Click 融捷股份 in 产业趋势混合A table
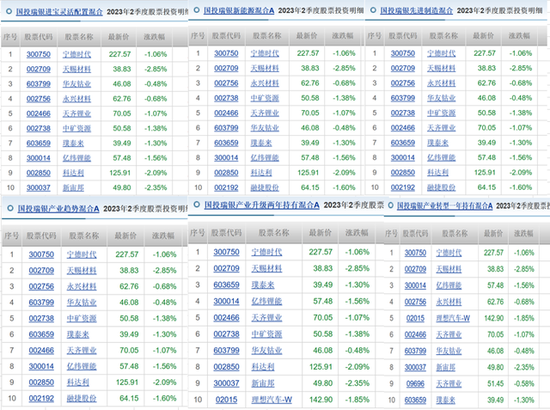 pyautogui.click(x=82, y=398)
